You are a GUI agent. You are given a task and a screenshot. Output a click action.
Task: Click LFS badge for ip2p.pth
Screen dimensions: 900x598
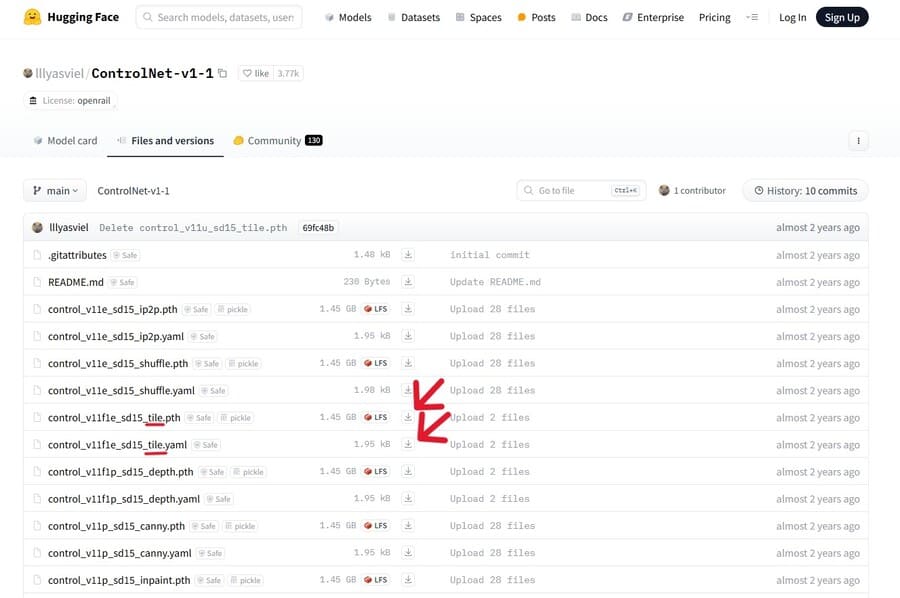click(x=375, y=309)
